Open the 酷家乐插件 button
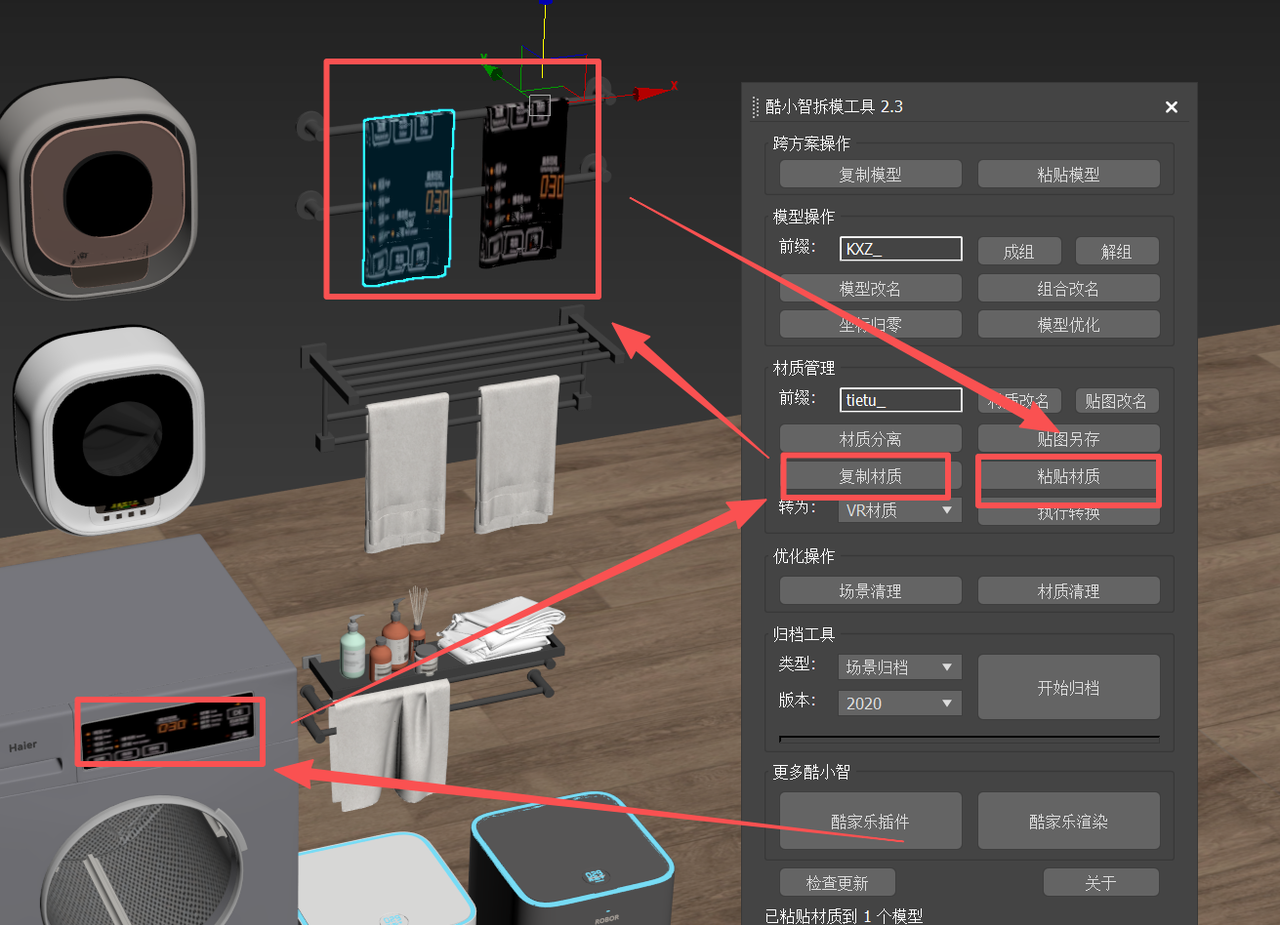 tap(870, 821)
